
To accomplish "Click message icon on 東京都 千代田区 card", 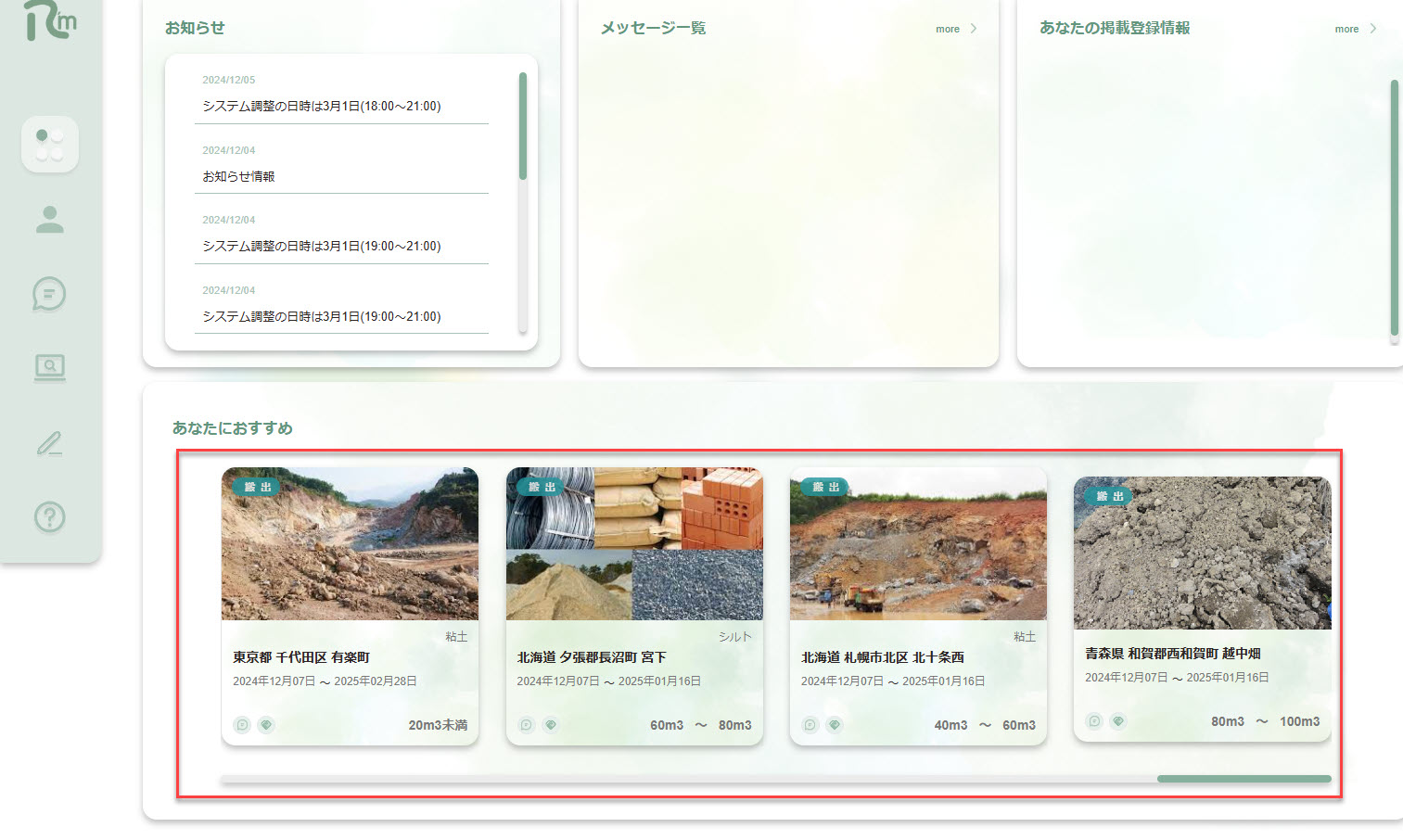I will coord(242,725).
